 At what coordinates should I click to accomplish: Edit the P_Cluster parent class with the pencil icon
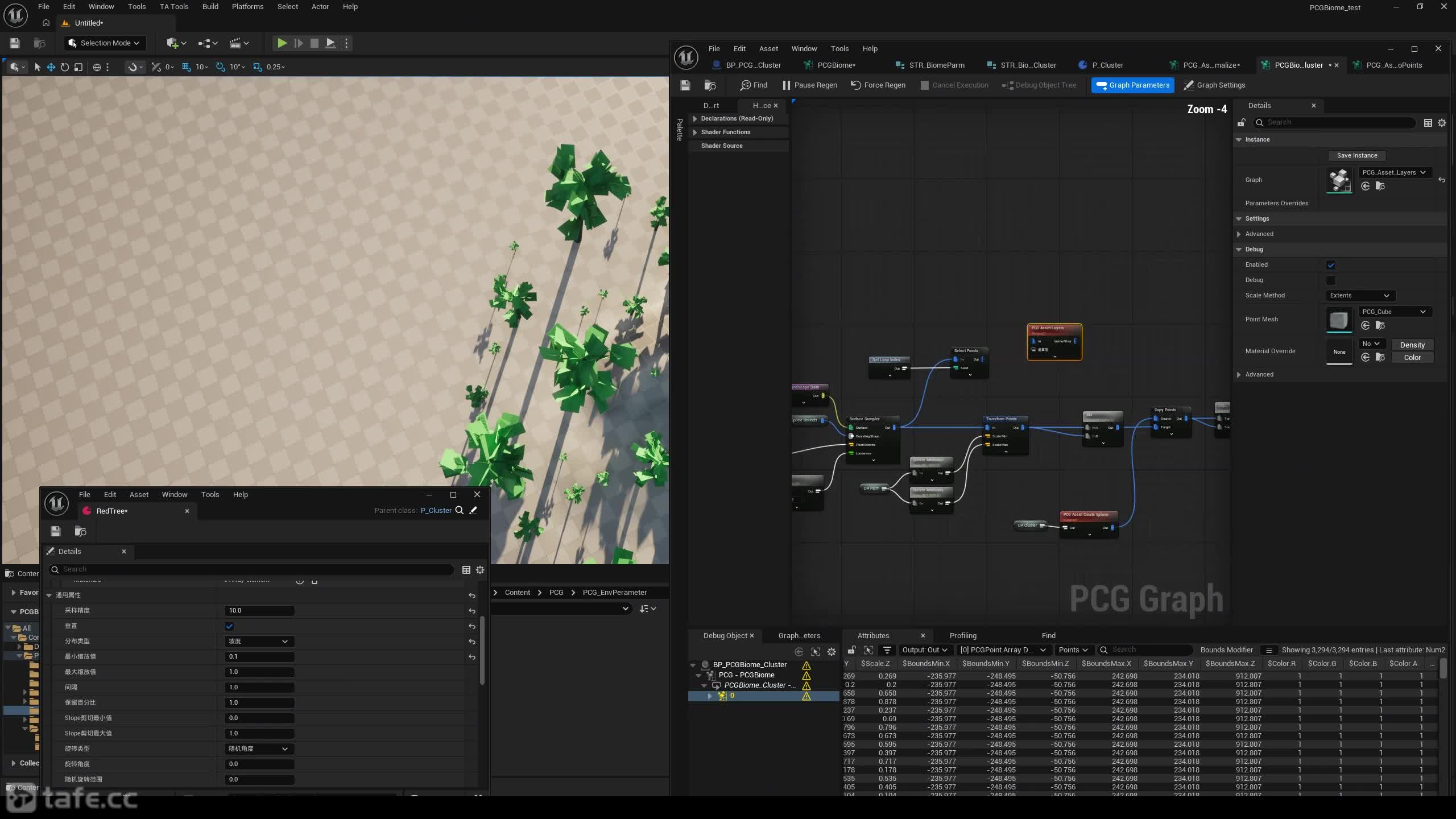pyautogui.click(x=473, y=511)
